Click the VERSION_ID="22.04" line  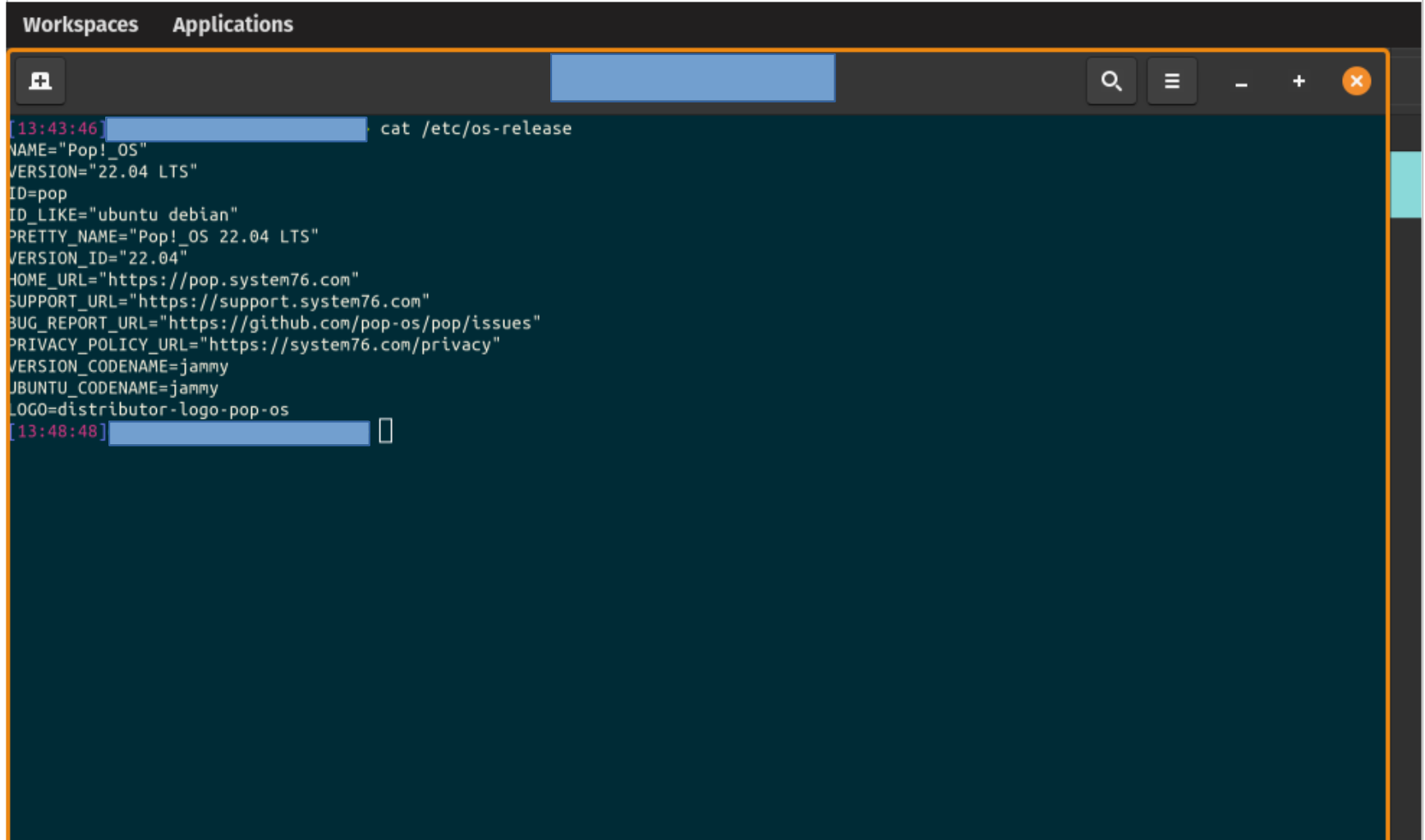point(98,258)
